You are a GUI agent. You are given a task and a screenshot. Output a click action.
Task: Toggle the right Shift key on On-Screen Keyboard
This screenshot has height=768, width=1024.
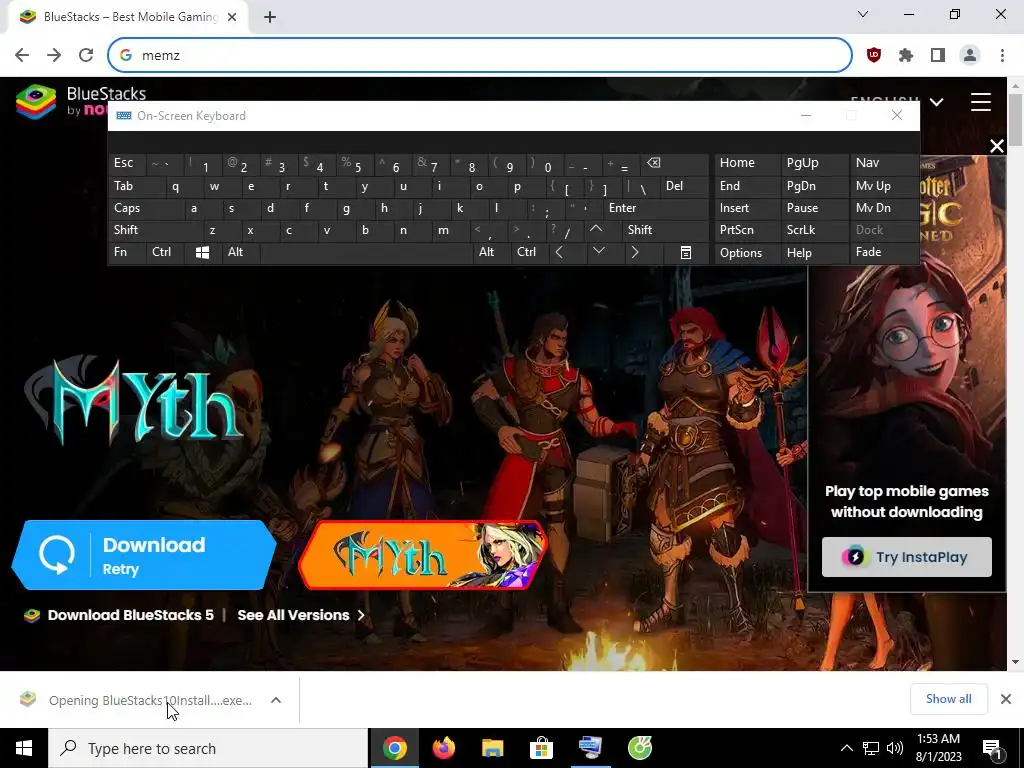coord(665,230)
